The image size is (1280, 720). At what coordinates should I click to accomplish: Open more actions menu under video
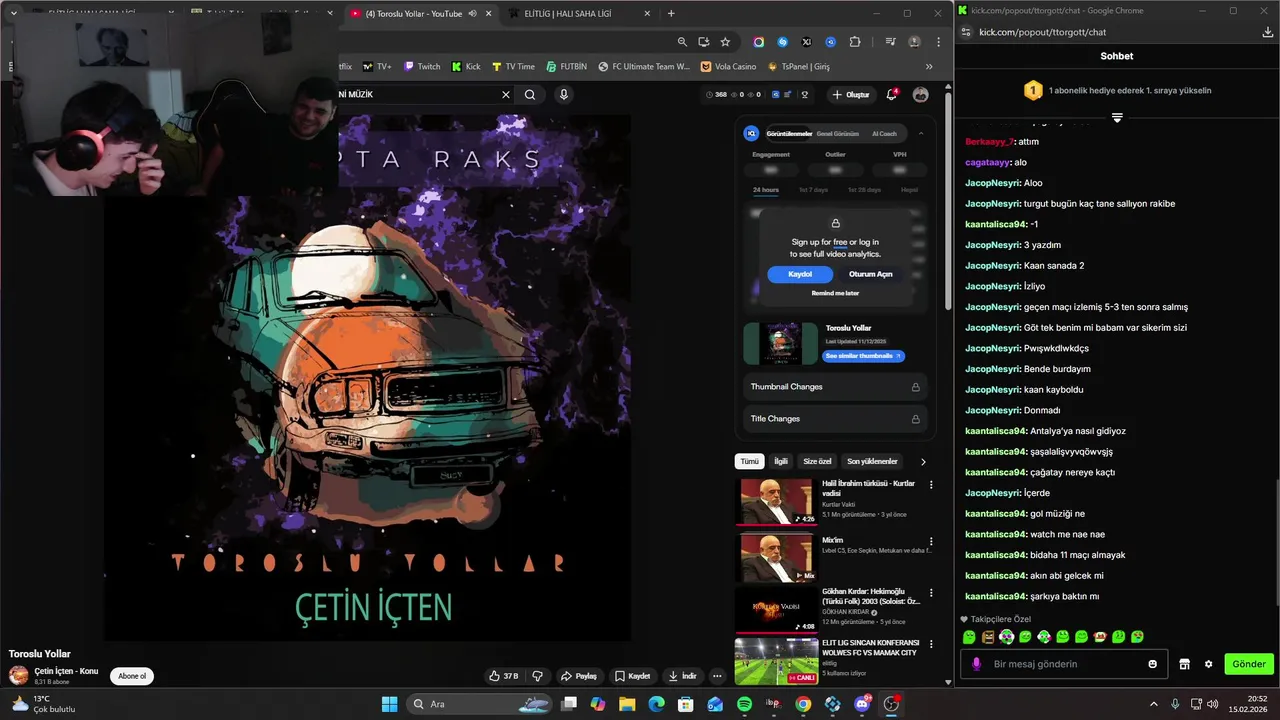coord(716,676)
